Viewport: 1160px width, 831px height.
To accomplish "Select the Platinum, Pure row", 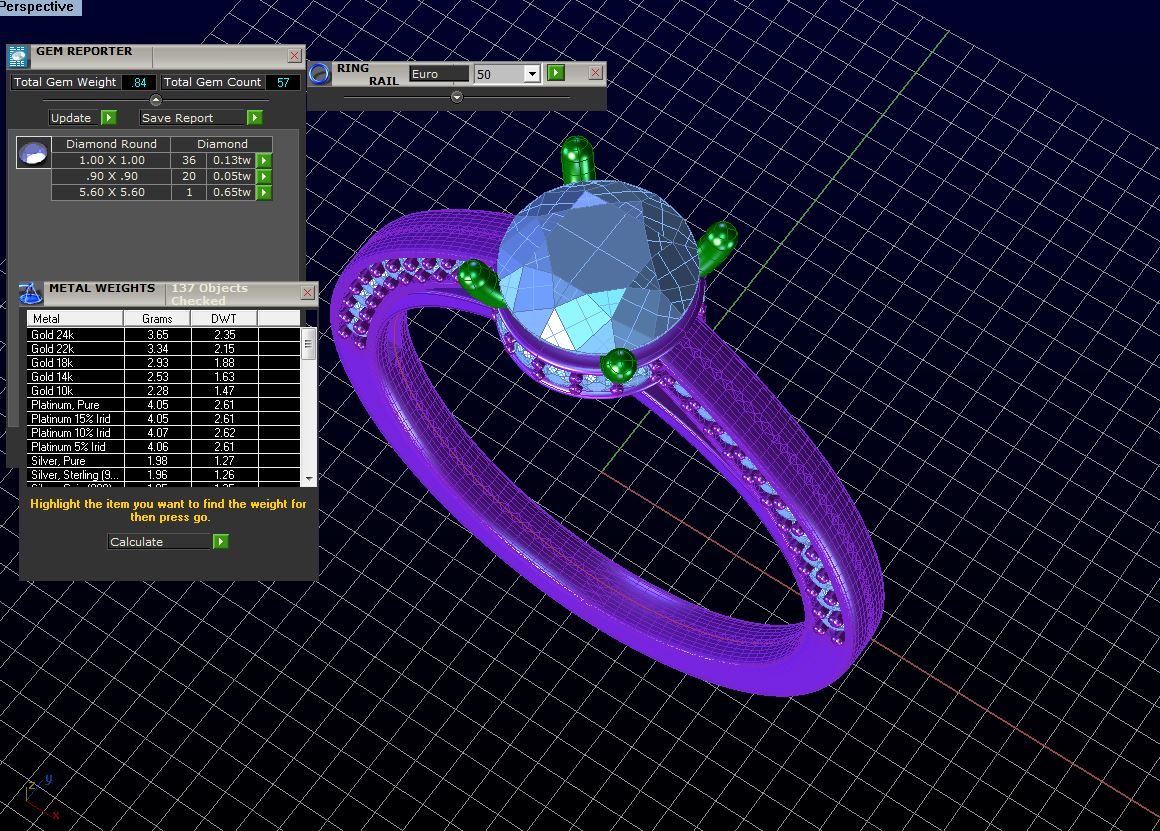I will pyautogui.click(x=163, y=405).
